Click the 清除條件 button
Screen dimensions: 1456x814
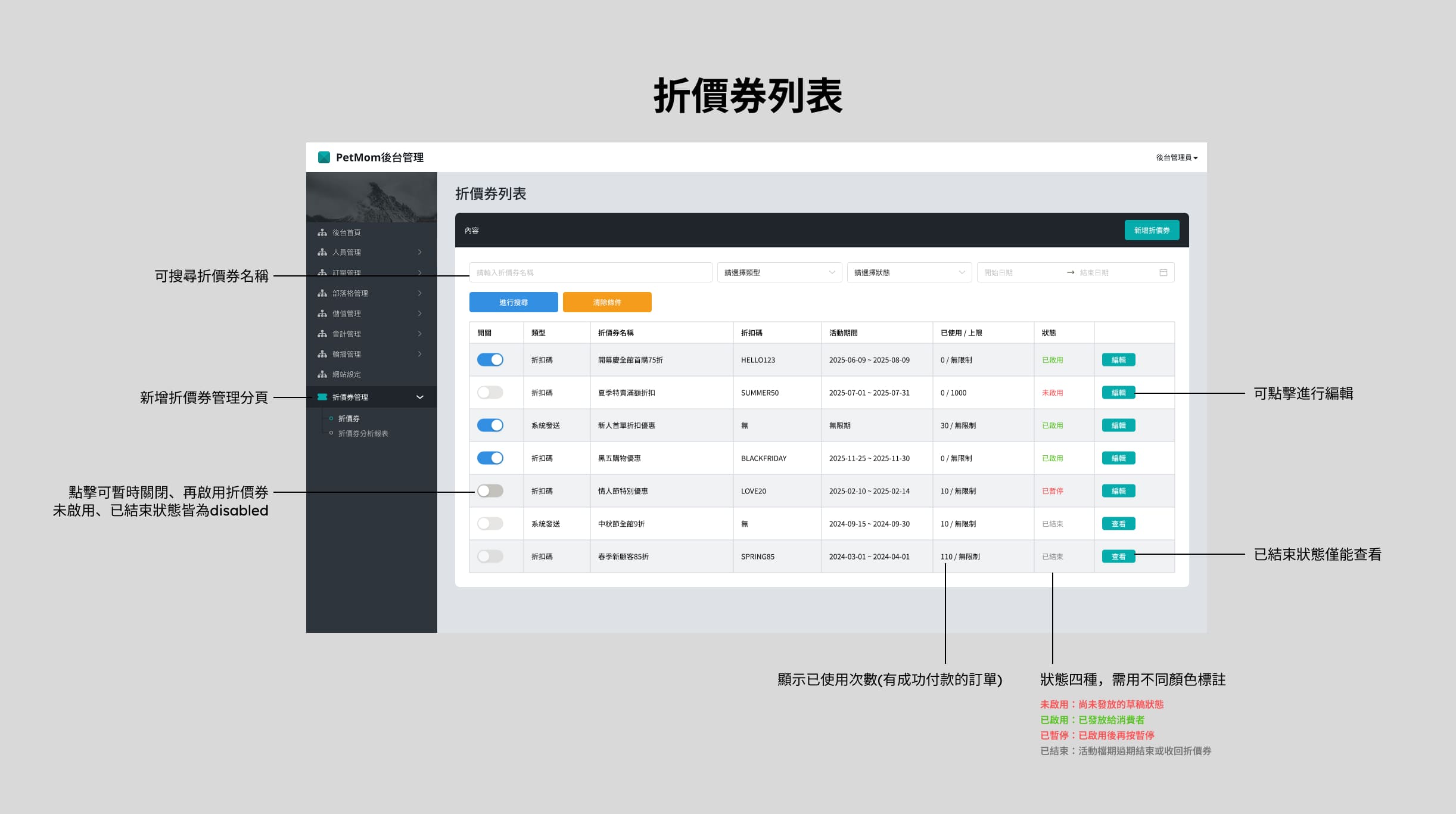(607, 302)
